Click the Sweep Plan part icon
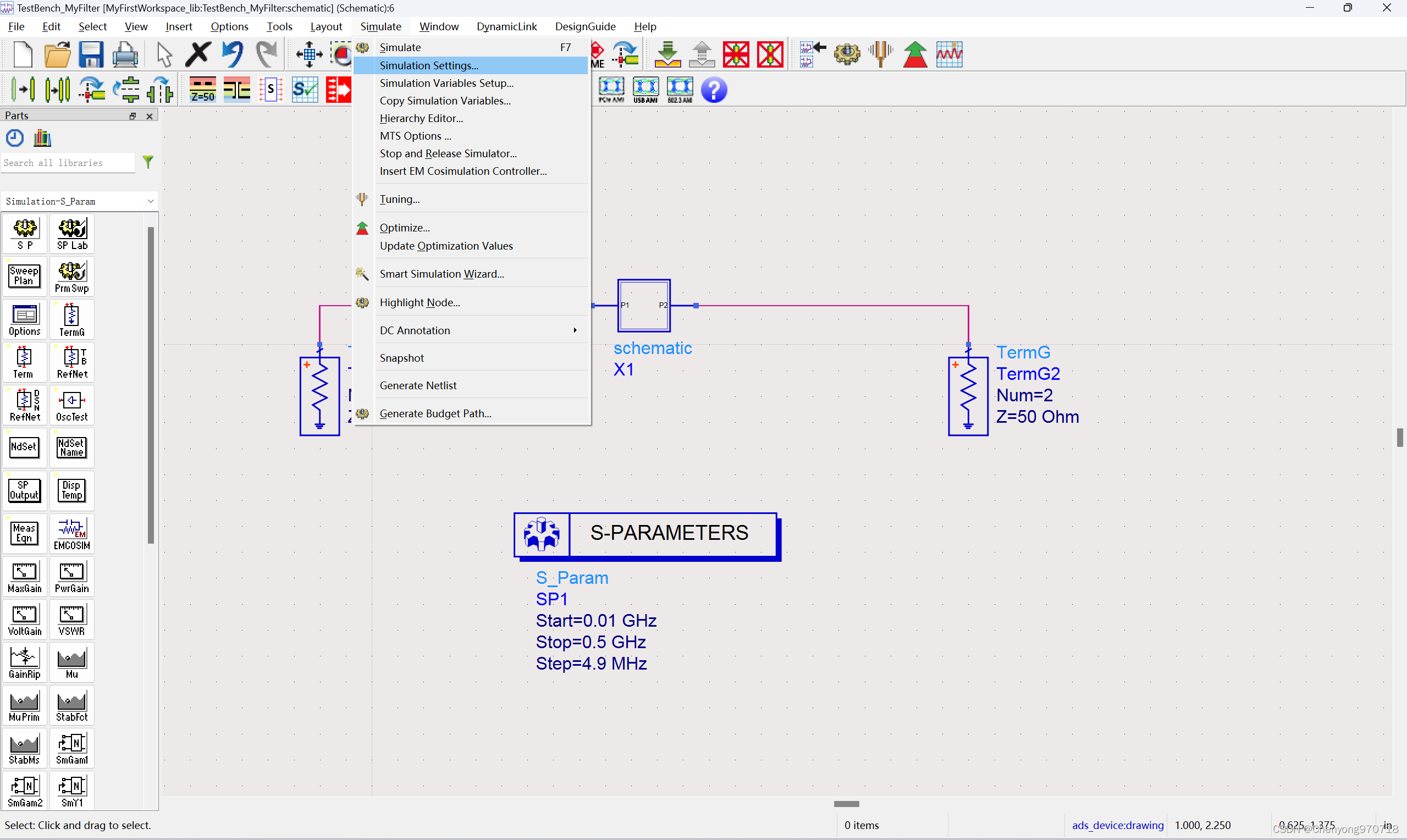This screenshot has height=840, width=1407. point(24,275)
